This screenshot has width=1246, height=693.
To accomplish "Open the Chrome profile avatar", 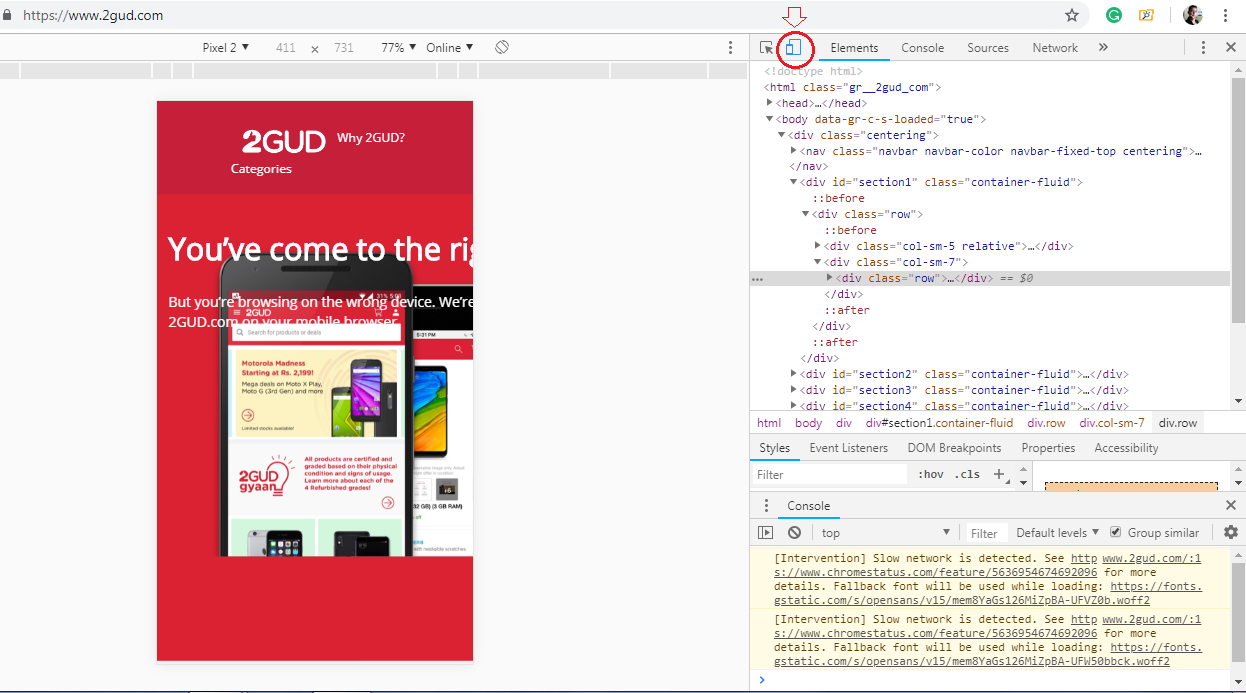I will tap(1192, 15).
